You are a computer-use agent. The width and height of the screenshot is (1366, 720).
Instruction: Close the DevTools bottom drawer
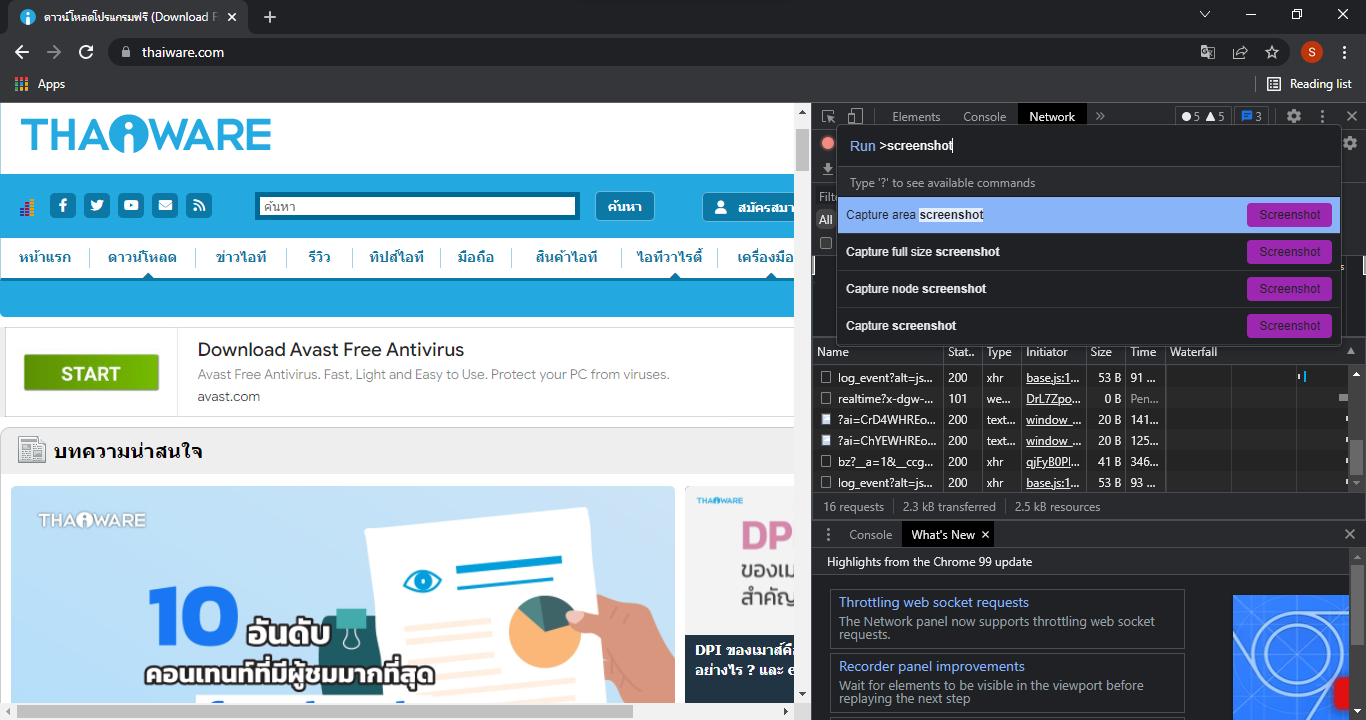click(x=1350, y=534)
